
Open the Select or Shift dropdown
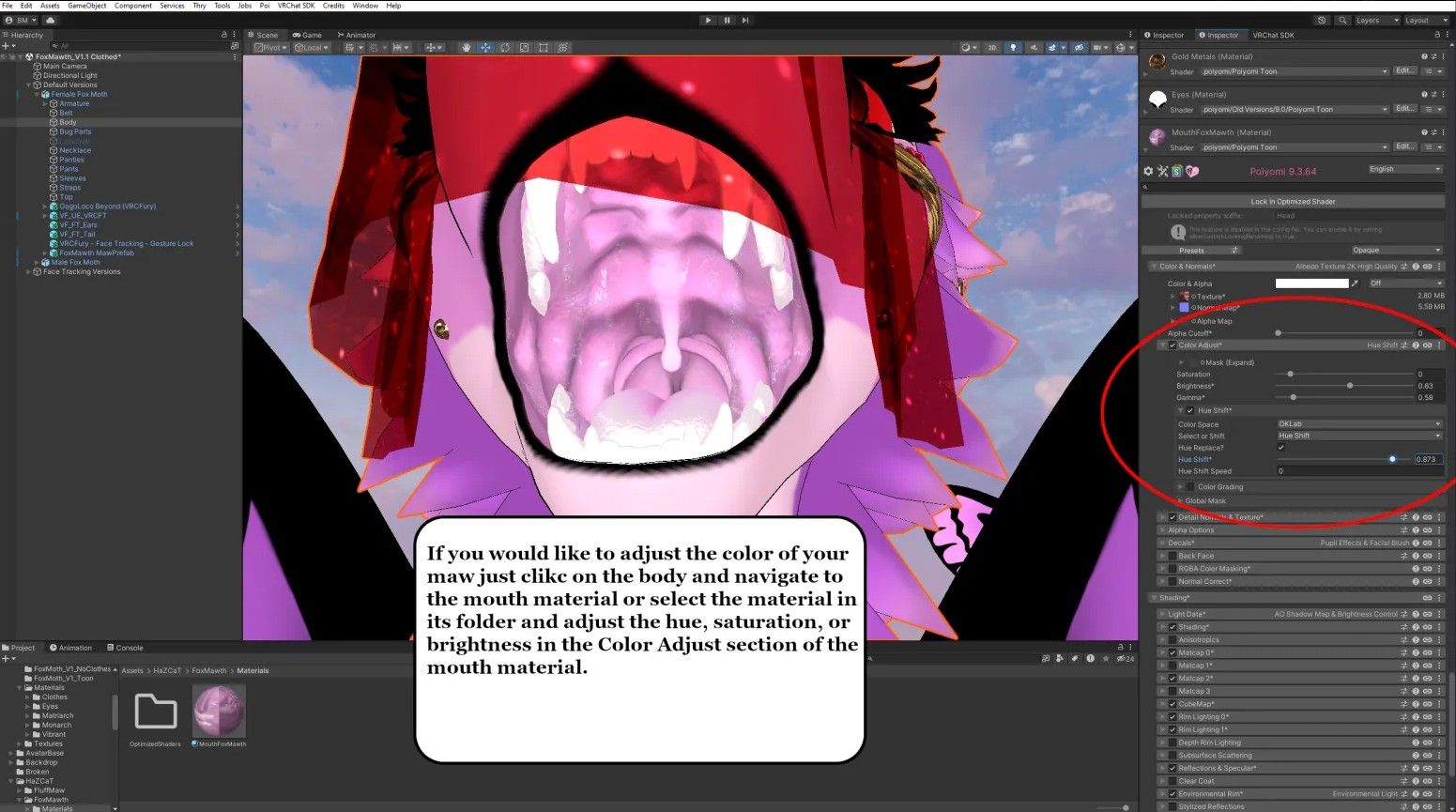pos(1358,436)
